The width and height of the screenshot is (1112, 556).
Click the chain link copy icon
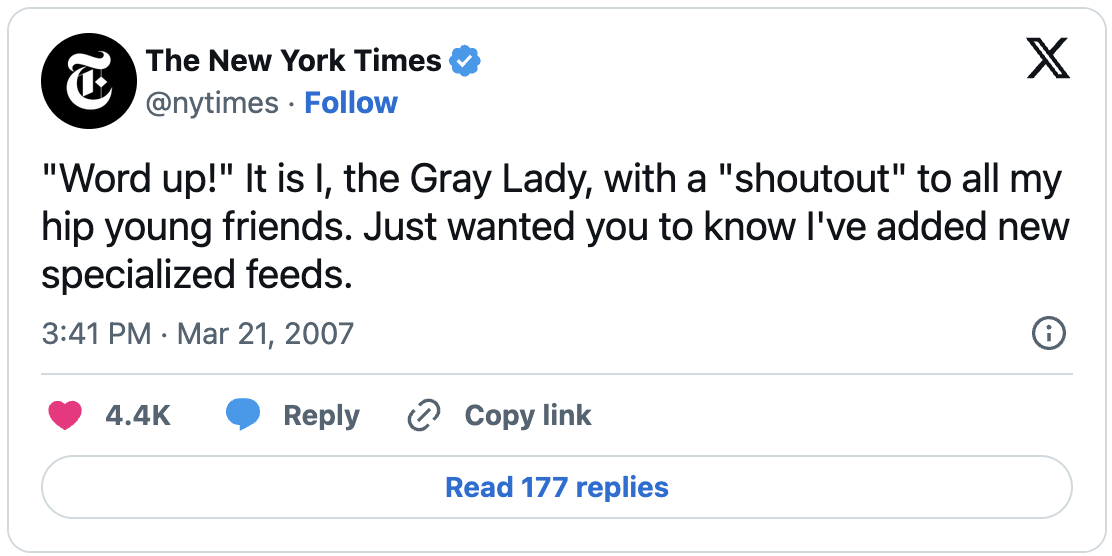pos(425,416)
